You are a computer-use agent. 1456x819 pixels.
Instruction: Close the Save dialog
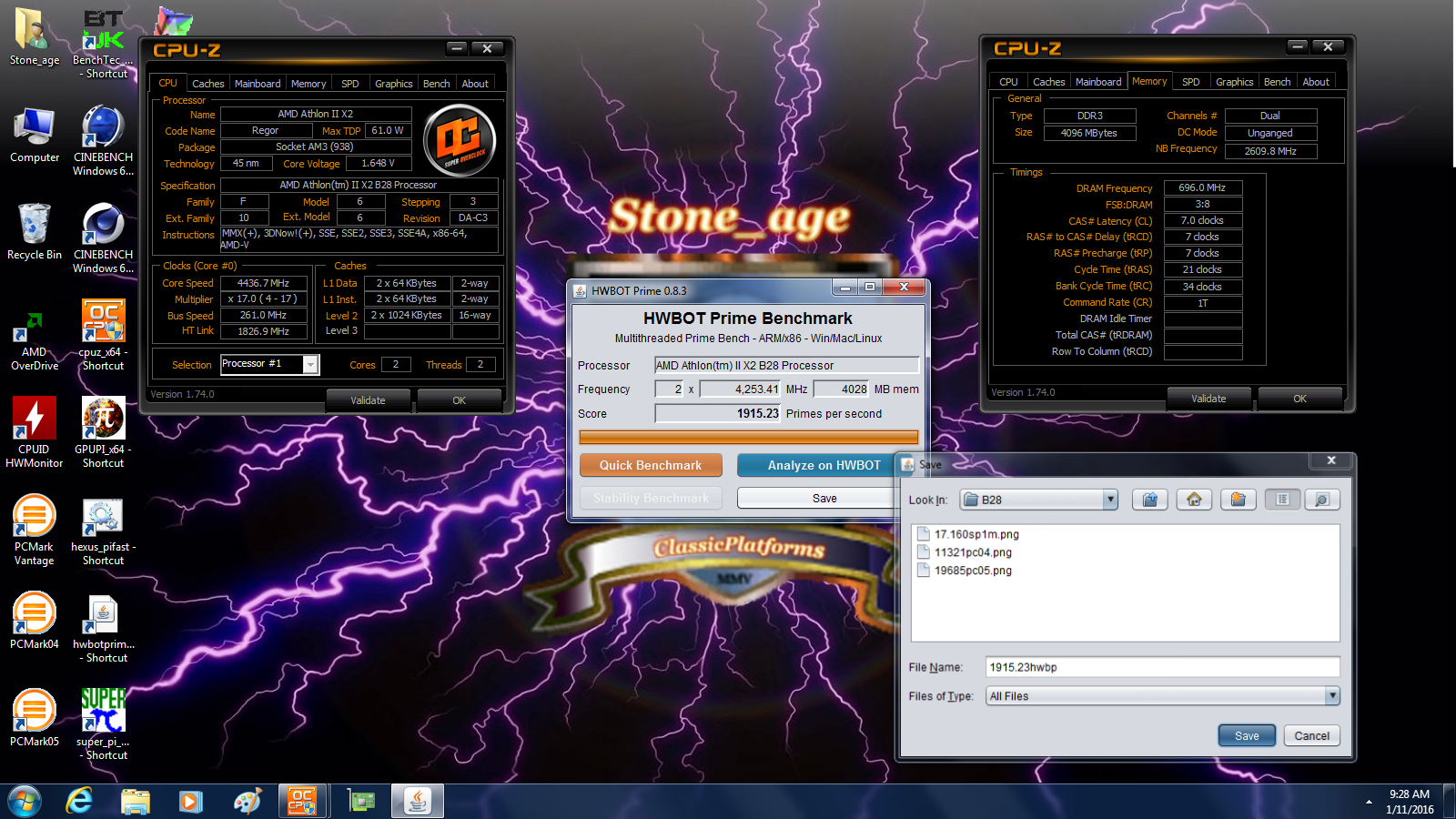1330,460
